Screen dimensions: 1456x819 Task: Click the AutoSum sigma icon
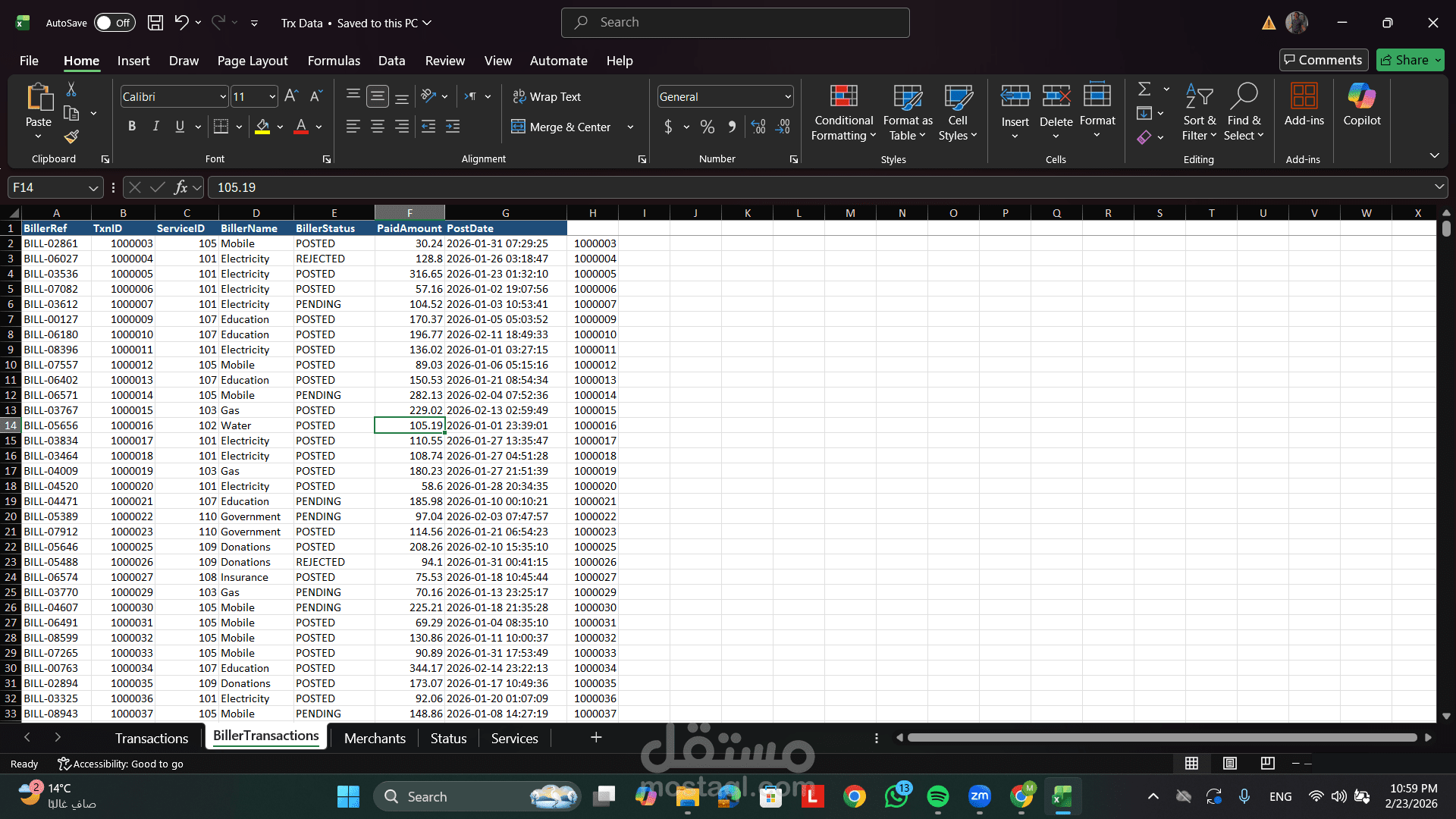pyautogui.click(x=1144, y=89)
